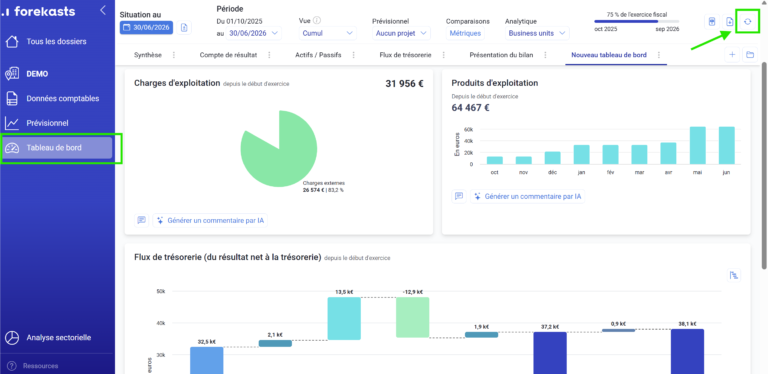This screenshot has width=768, height=374.
Task: Refresh the dashboard data
Action: (748, 22)
